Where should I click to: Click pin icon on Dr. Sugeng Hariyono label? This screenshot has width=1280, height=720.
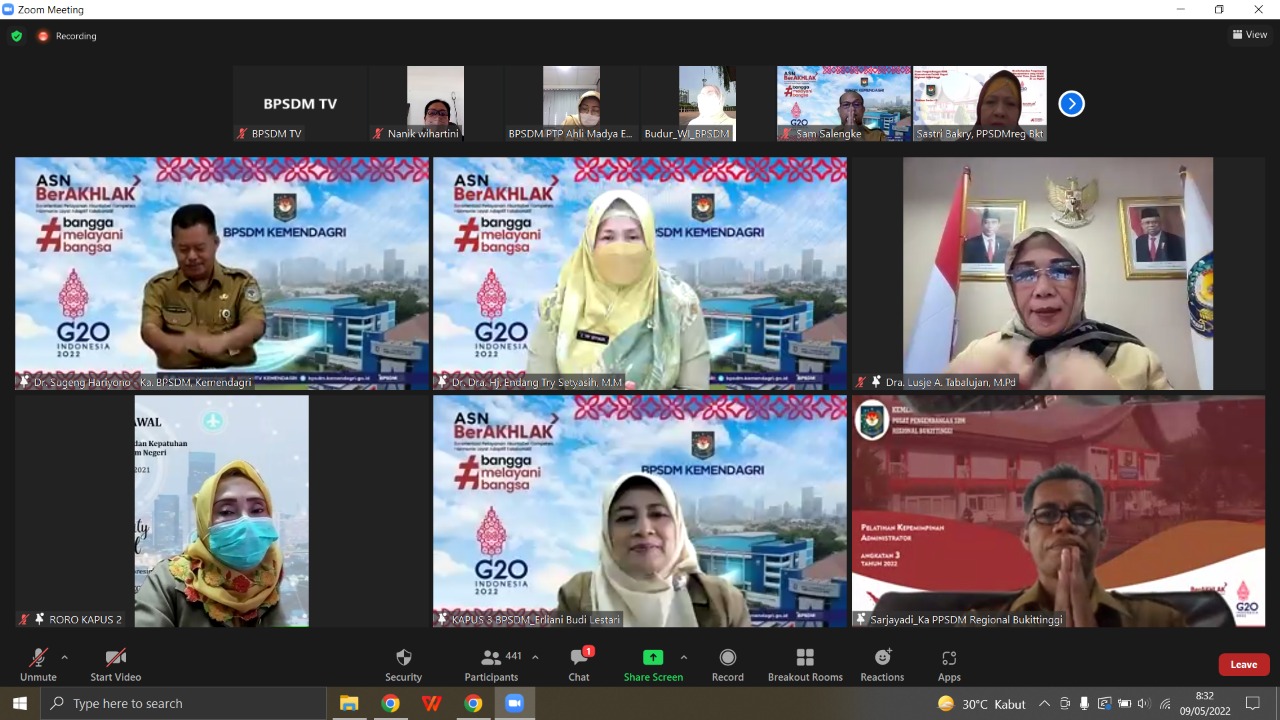(24, 382)
